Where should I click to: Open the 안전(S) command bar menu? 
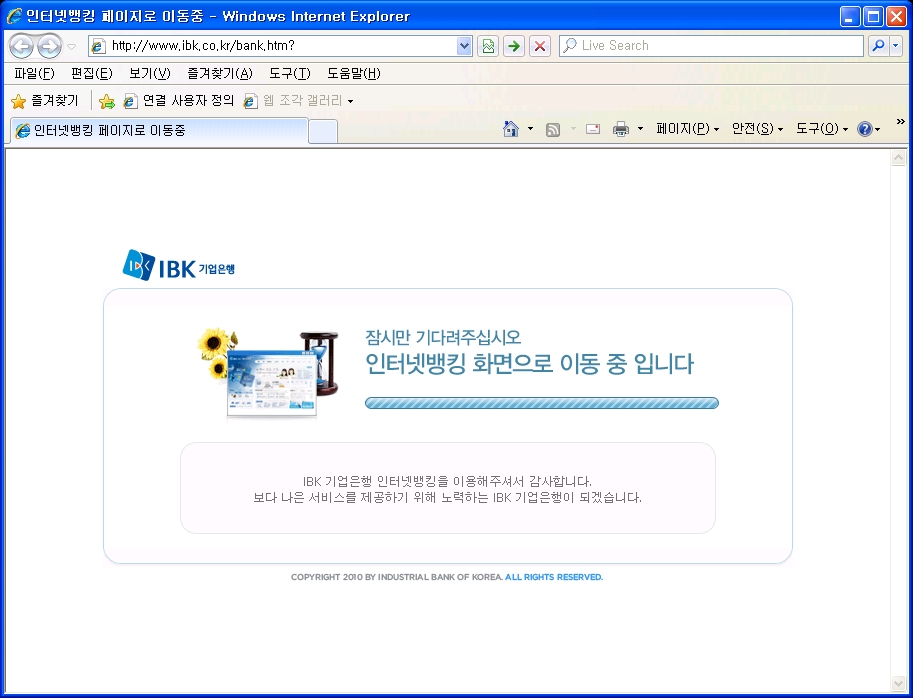[x=757, y=129]
